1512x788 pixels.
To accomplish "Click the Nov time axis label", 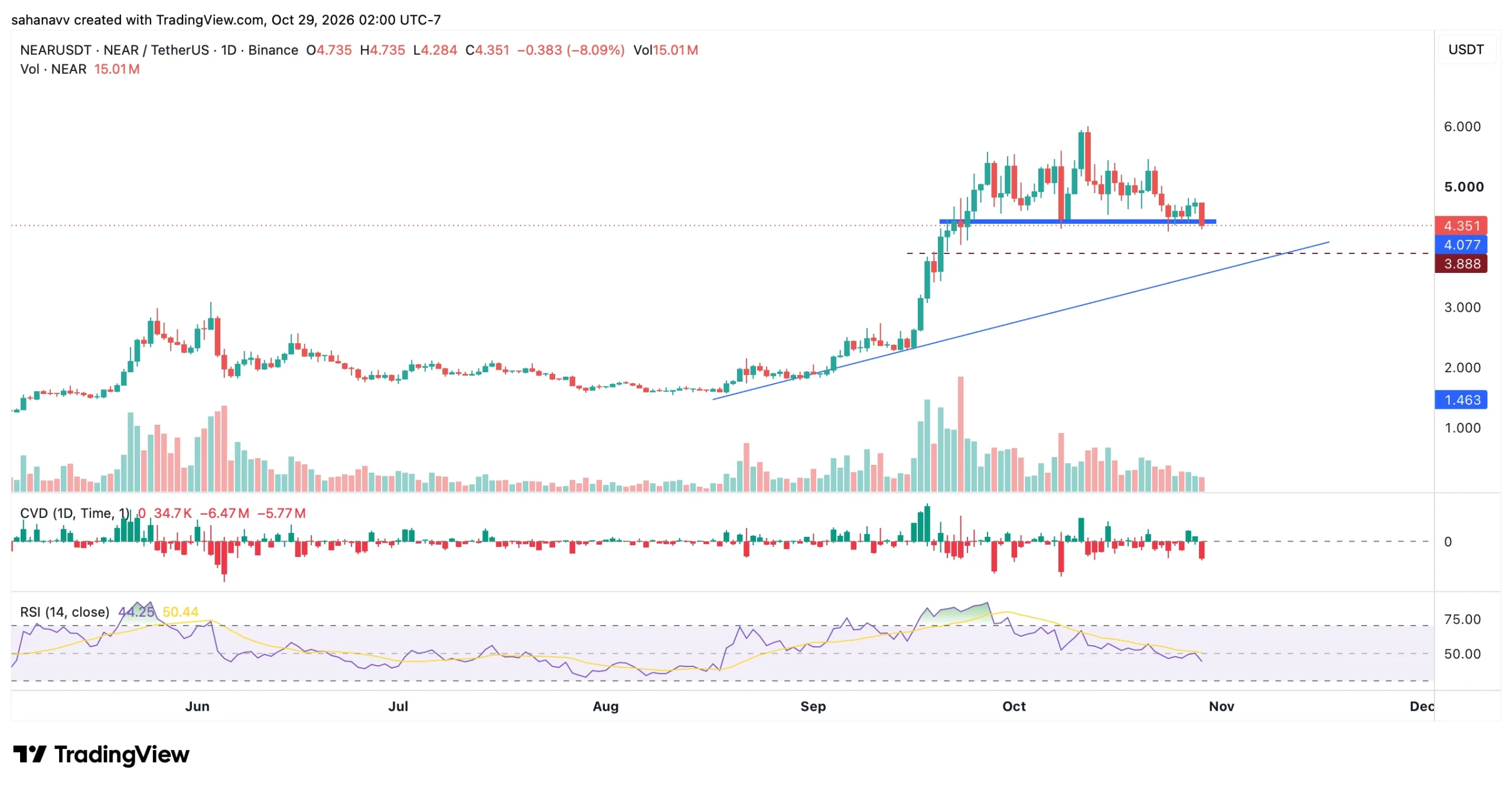I will coord(1221,706).
